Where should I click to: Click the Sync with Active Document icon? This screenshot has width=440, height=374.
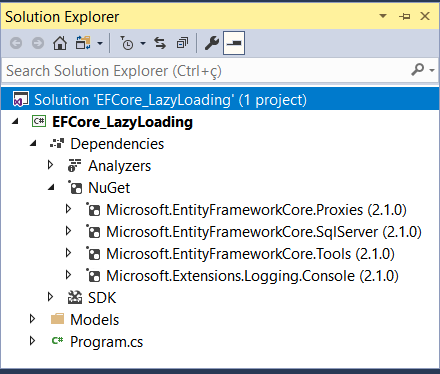tap(160, 43)
